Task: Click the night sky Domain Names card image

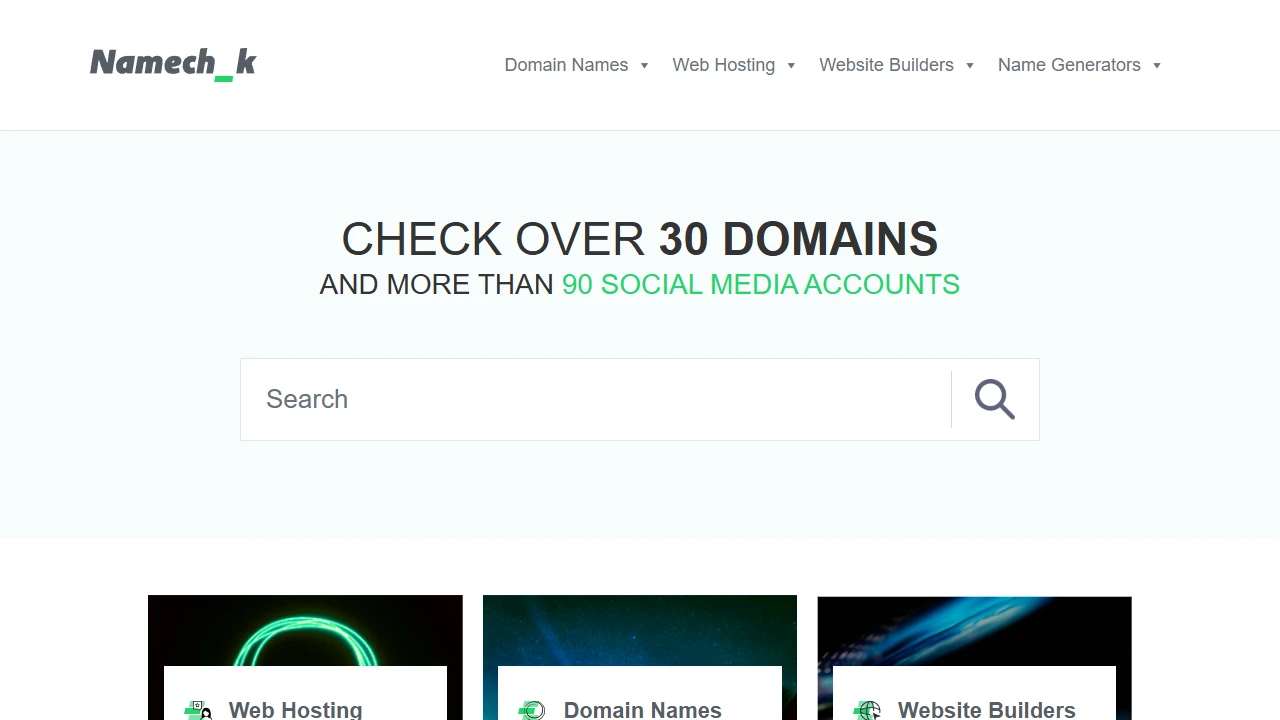Action: tap(640, 630)
